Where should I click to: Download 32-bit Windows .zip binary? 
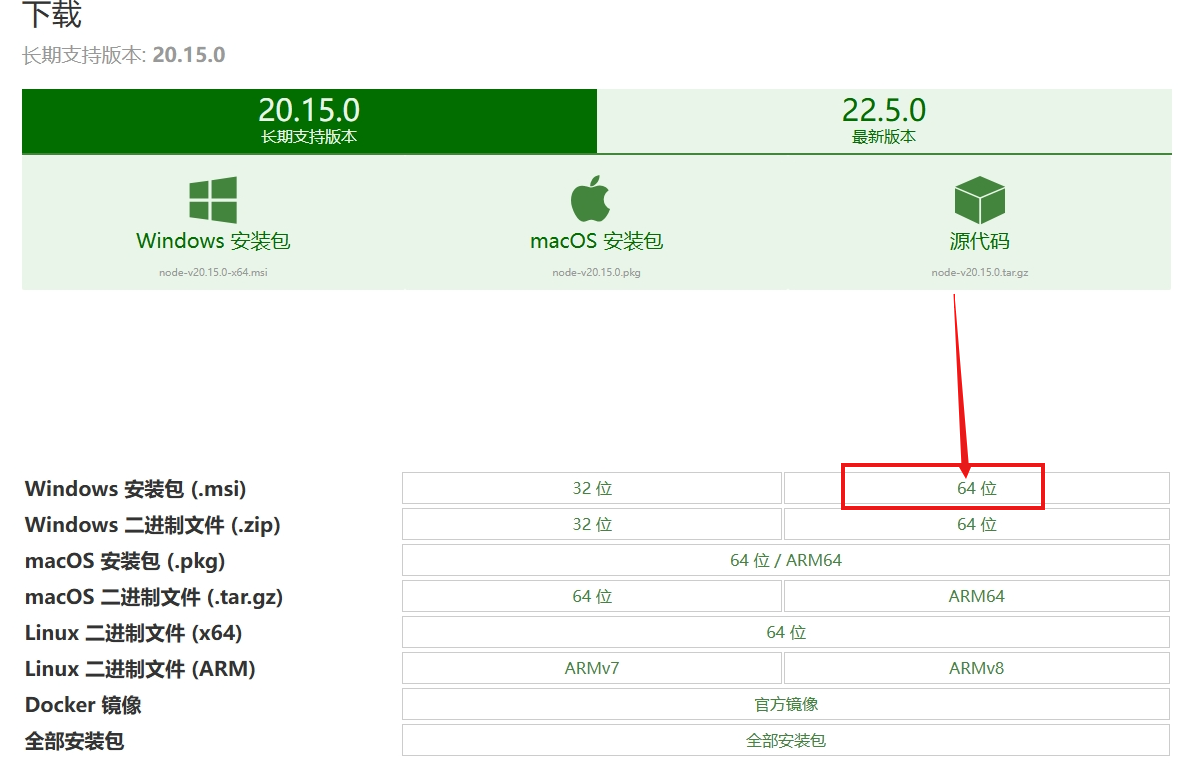point(592,524)
